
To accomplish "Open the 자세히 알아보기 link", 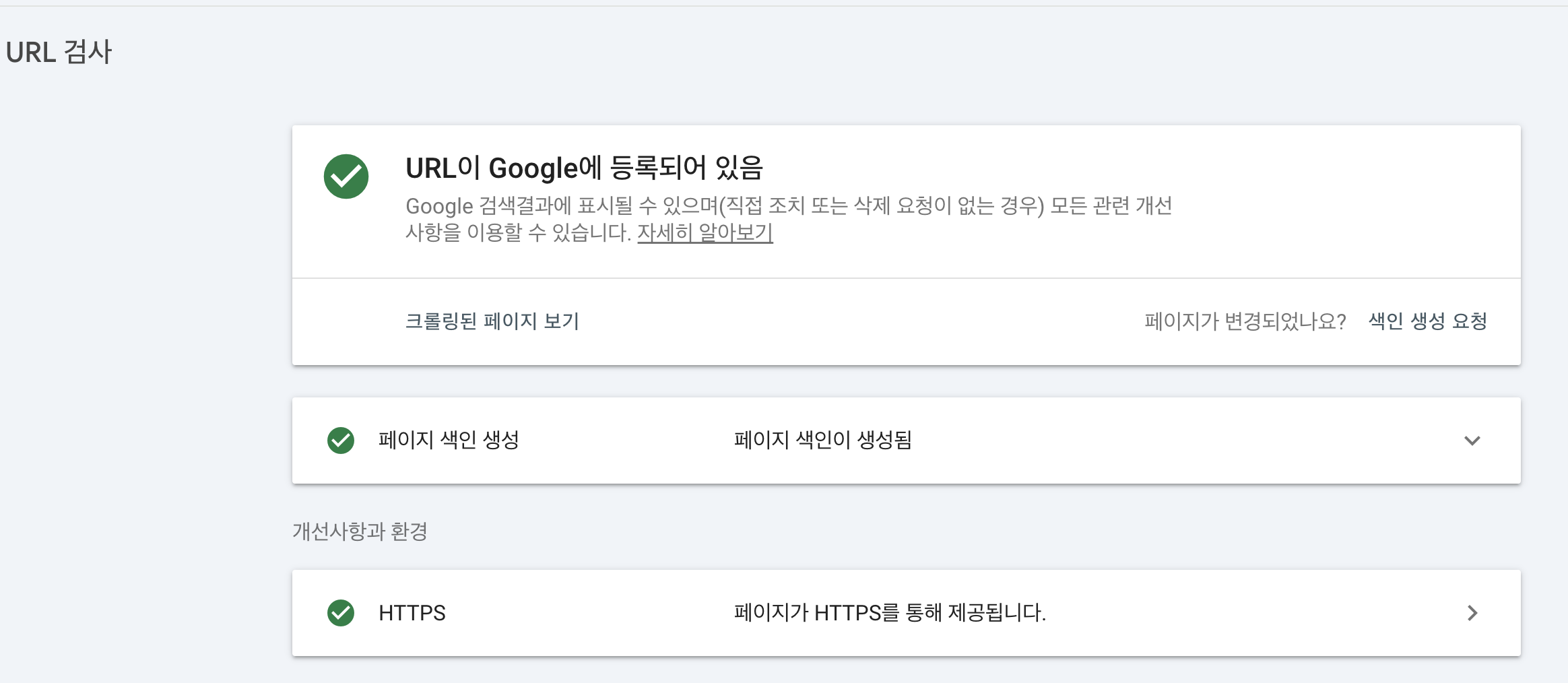I will (x=705, y=232).
